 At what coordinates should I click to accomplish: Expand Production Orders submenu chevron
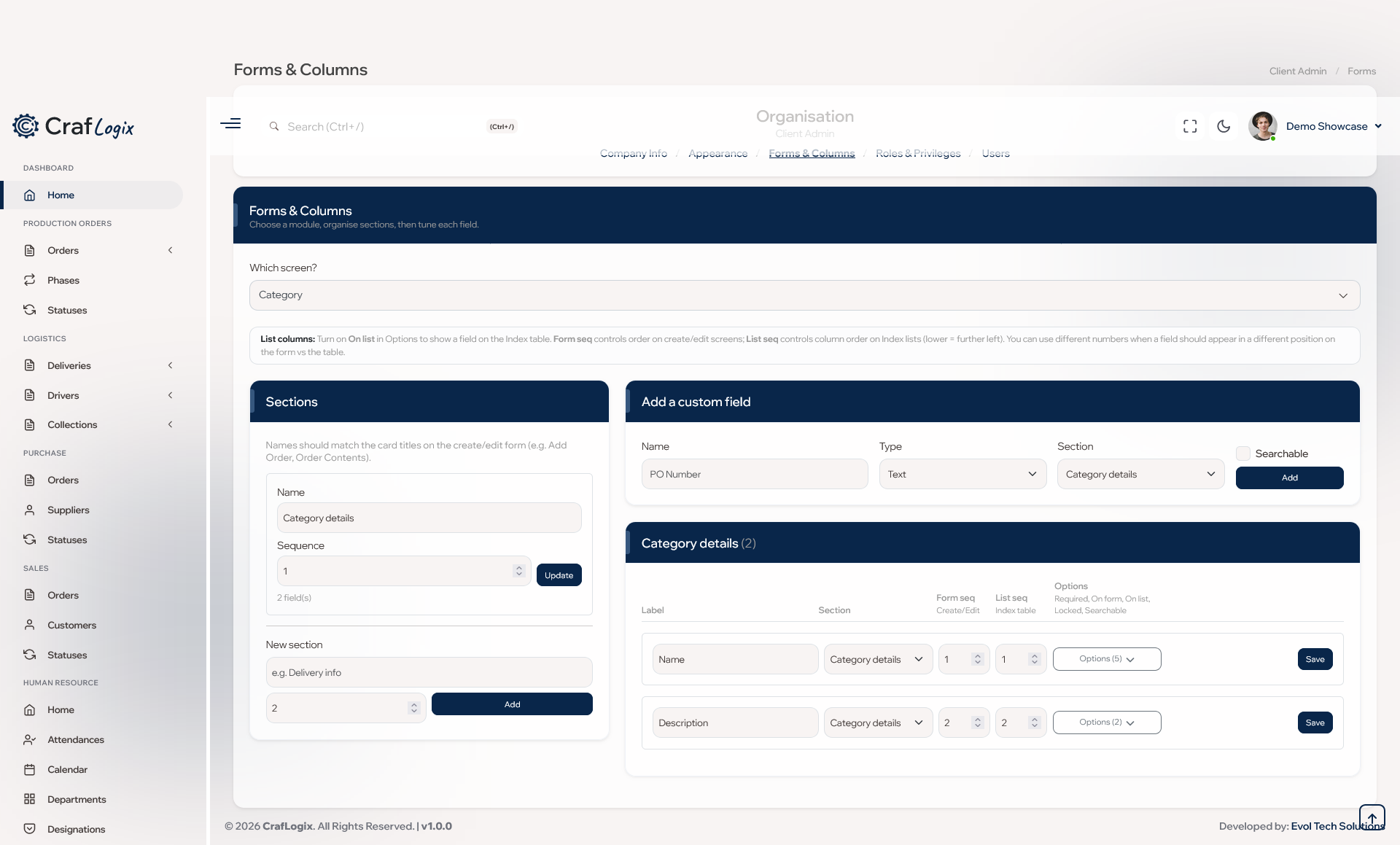(x=171, y=250)
